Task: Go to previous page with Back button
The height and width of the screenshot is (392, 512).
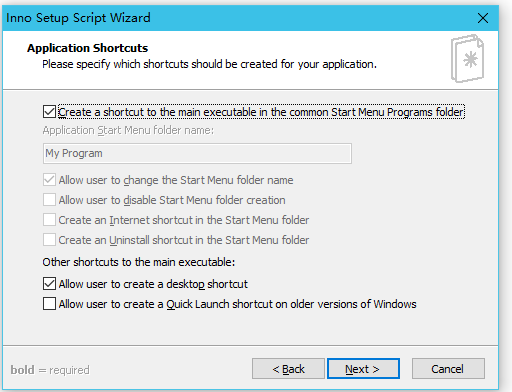Action: point(288,369)
